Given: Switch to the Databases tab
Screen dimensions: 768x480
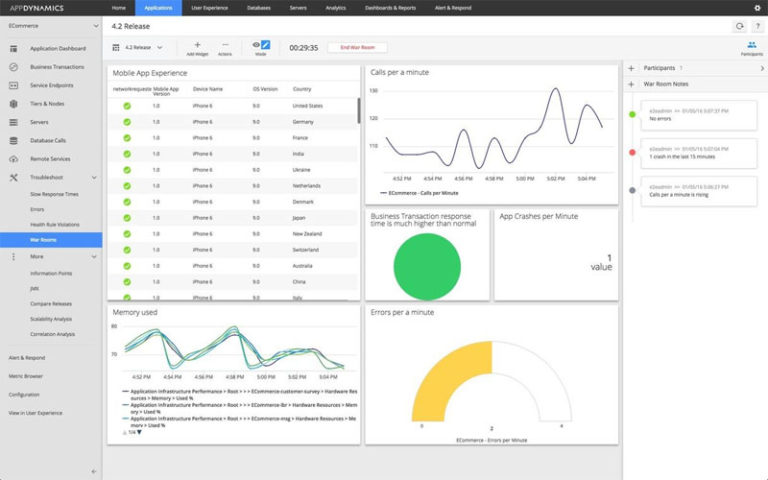Looking at the screenshot, I should coord(259,8).
